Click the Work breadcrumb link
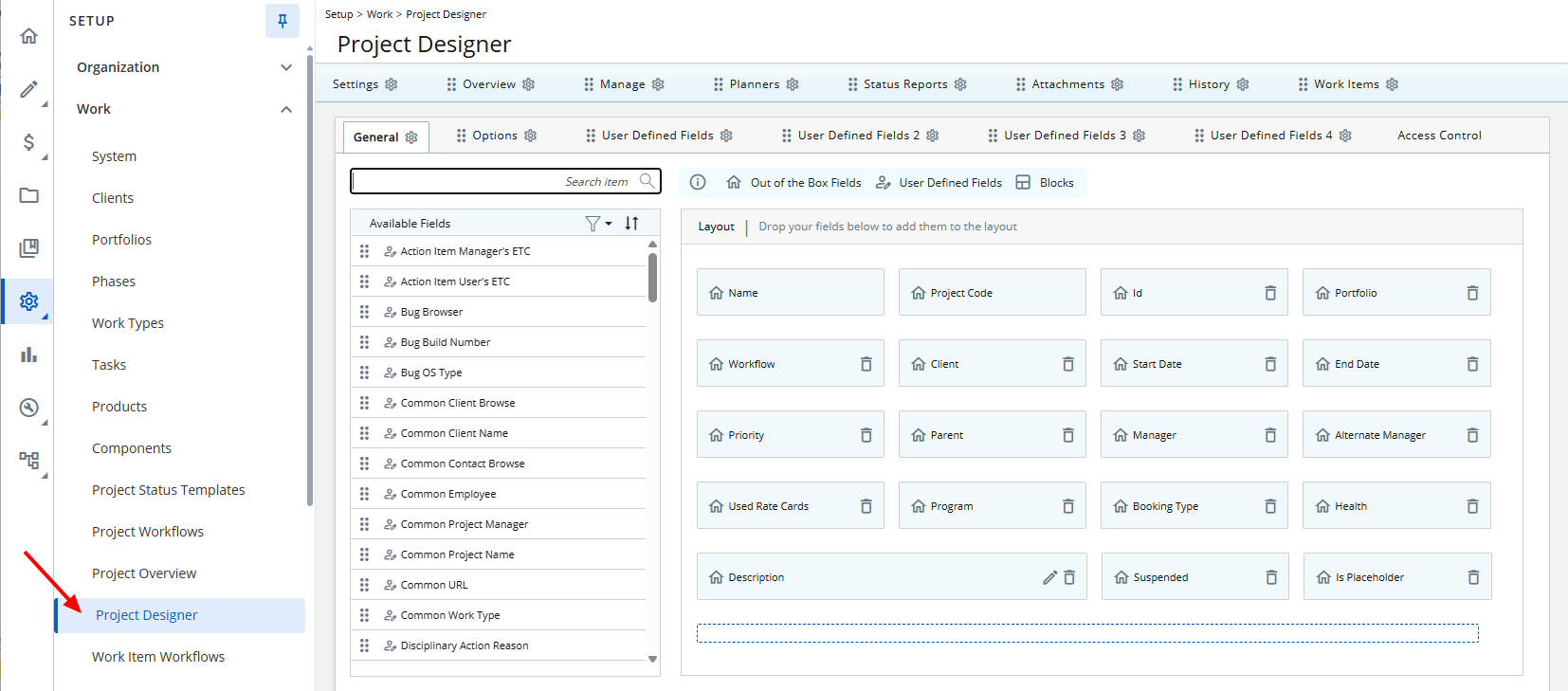The width and height of the screenshot is (1568, 691). 379,14
